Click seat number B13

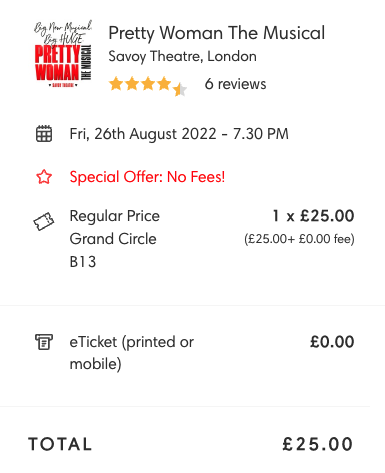(83, 262)
